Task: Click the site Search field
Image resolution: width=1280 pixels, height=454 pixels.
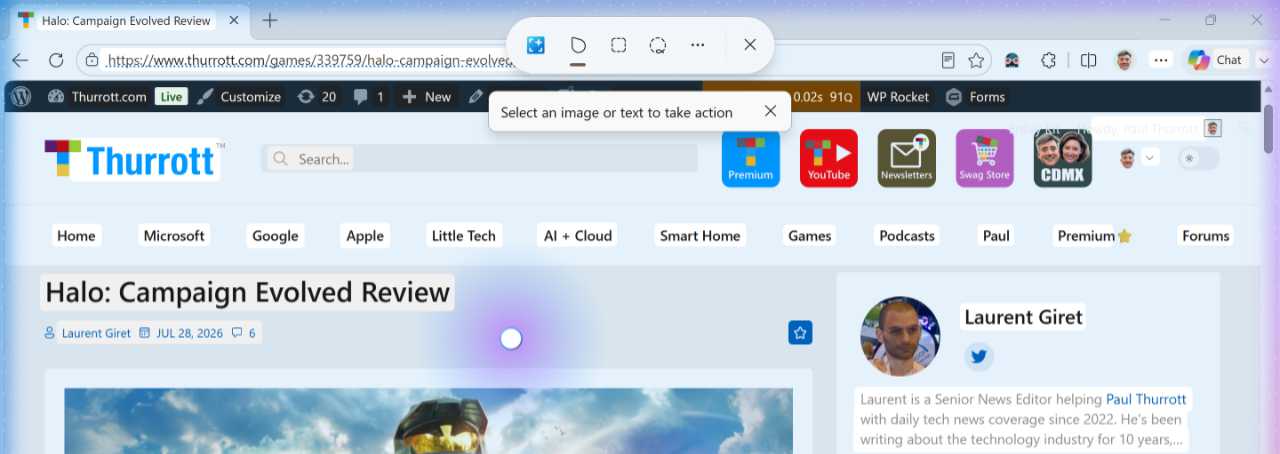Action: (480, 158)
